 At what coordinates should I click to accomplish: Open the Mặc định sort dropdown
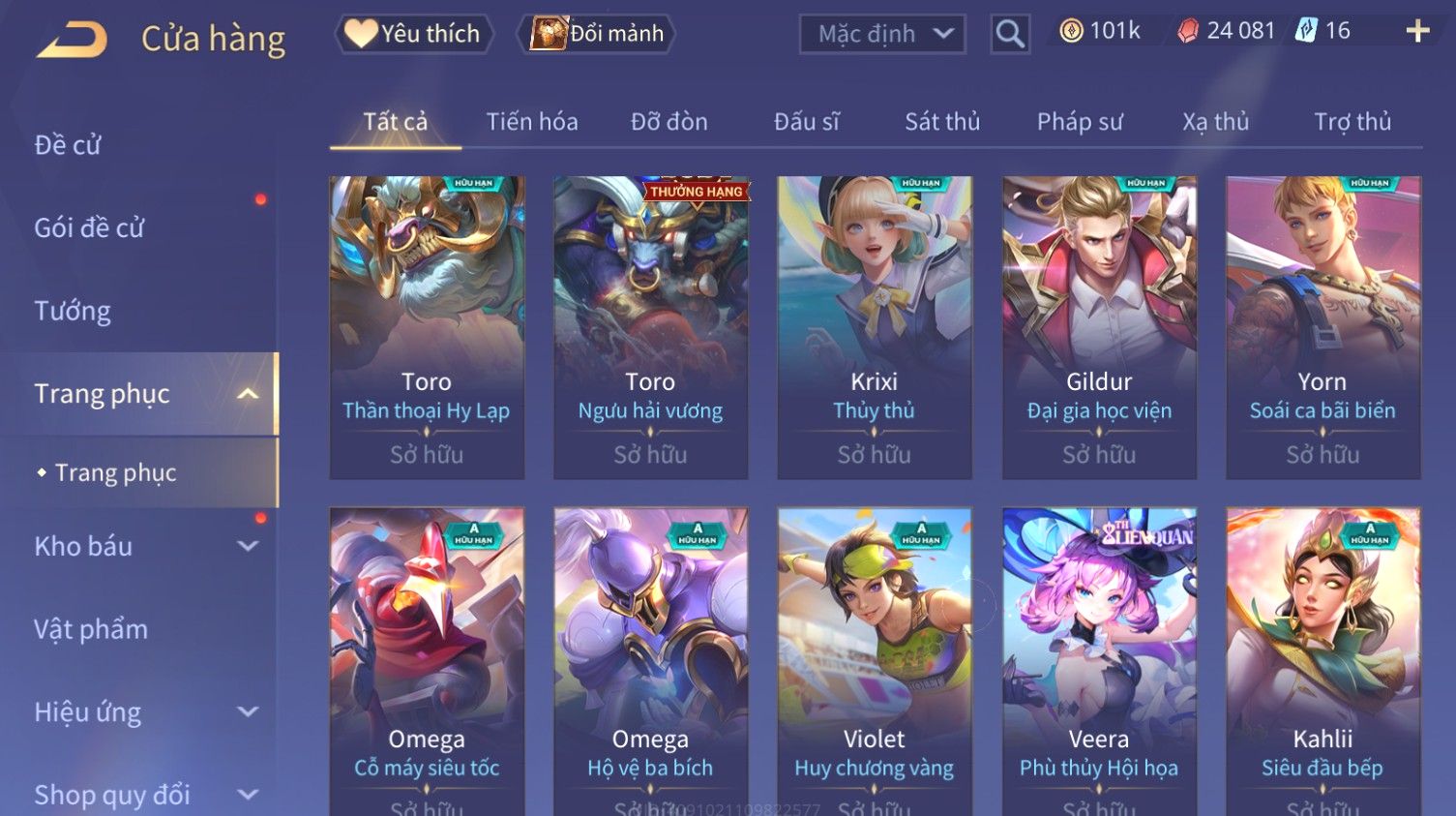click(882, 35)
